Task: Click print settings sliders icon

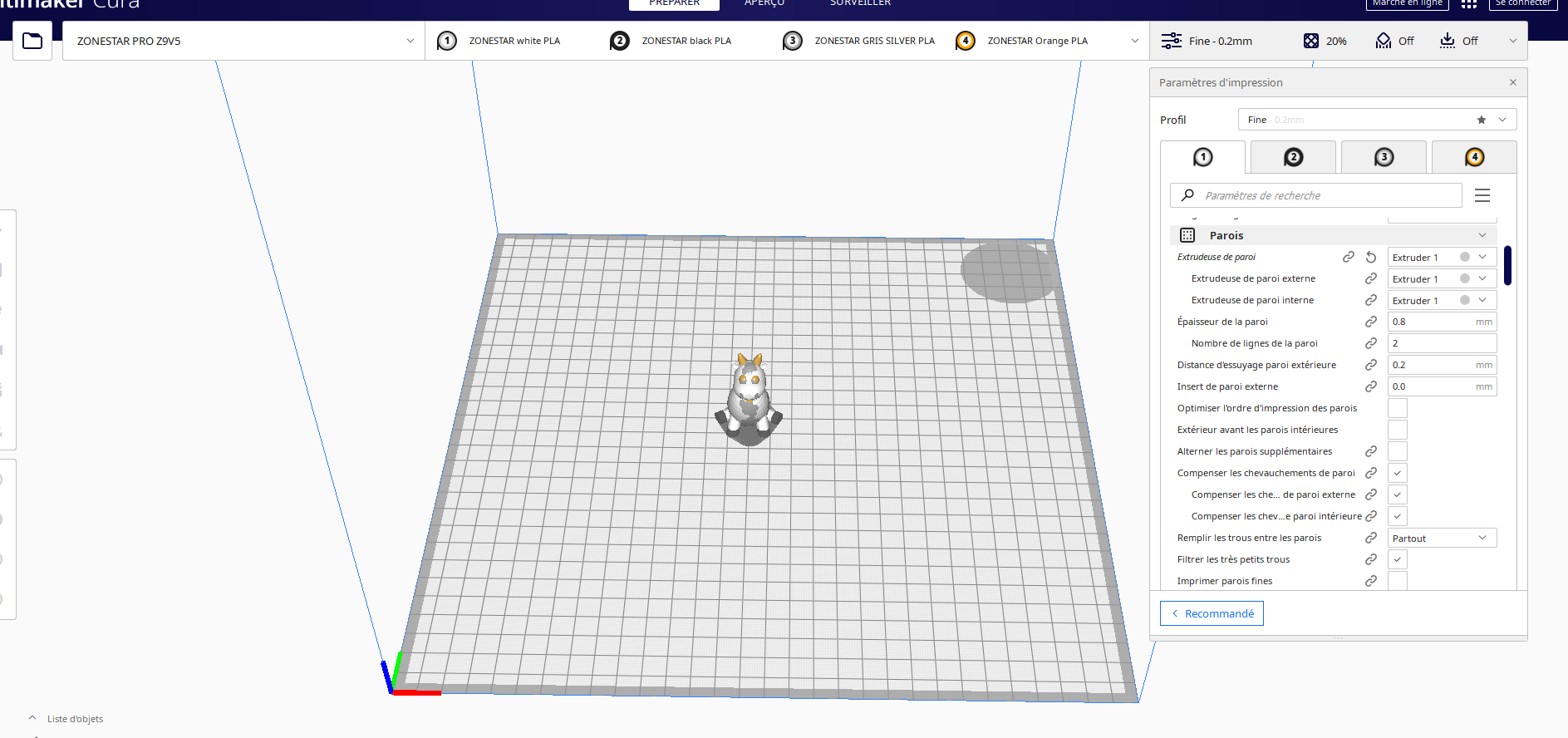Action: (x=1172, y=41)
